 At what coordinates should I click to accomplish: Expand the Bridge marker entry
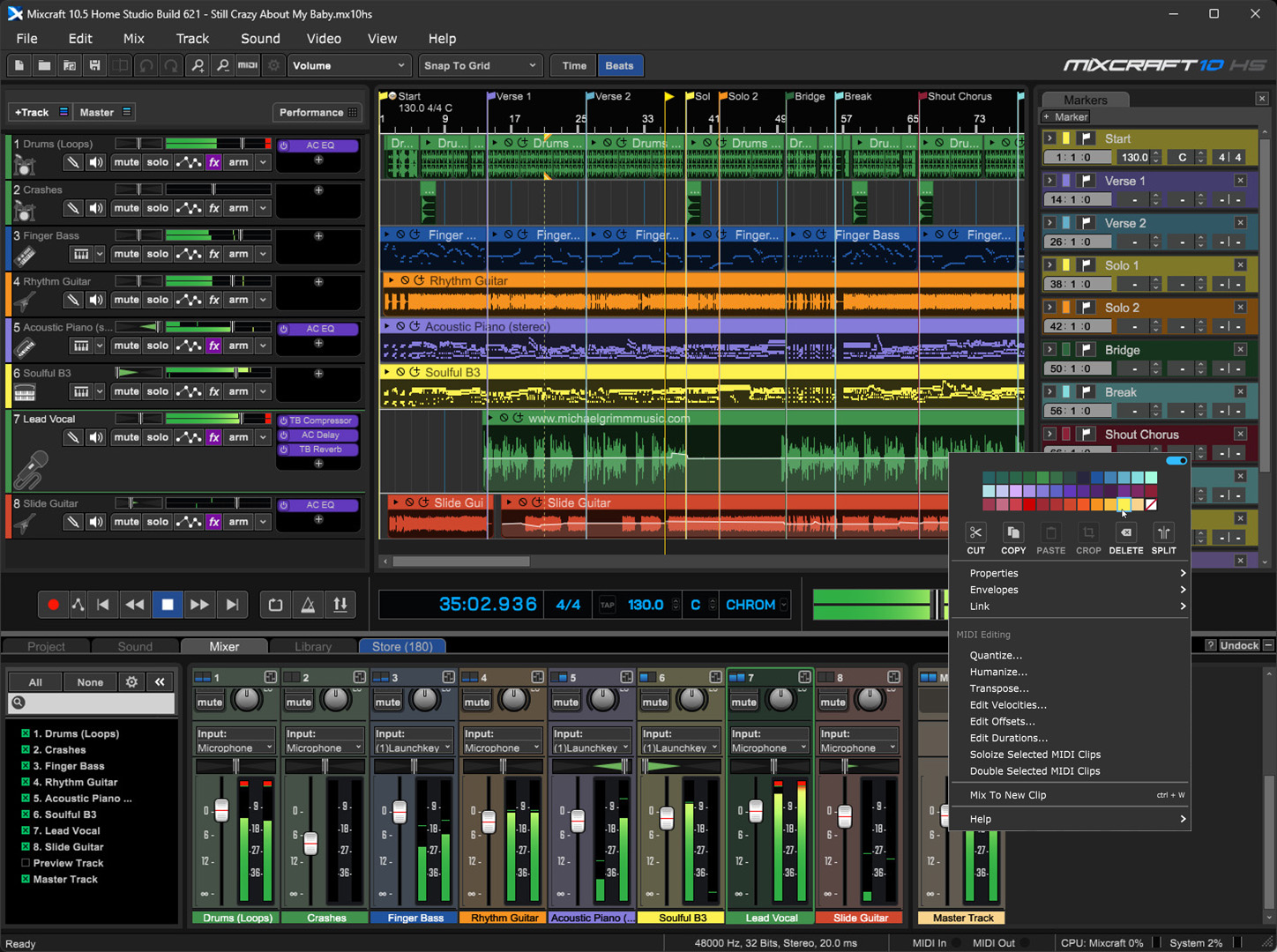[1049, 350]
